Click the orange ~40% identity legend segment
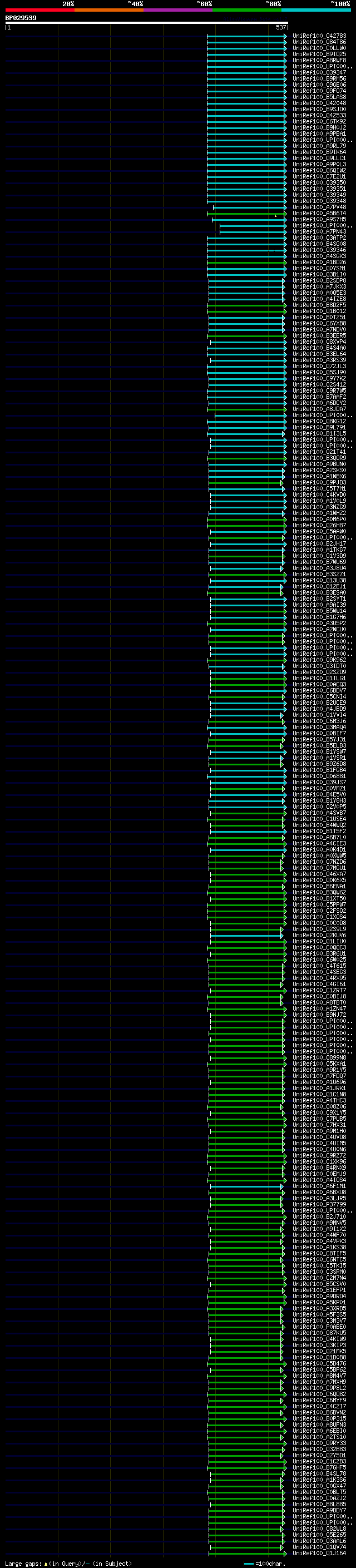Viewport: 356px width, 1568px height. pyautogui.click(x=109, y=10)
